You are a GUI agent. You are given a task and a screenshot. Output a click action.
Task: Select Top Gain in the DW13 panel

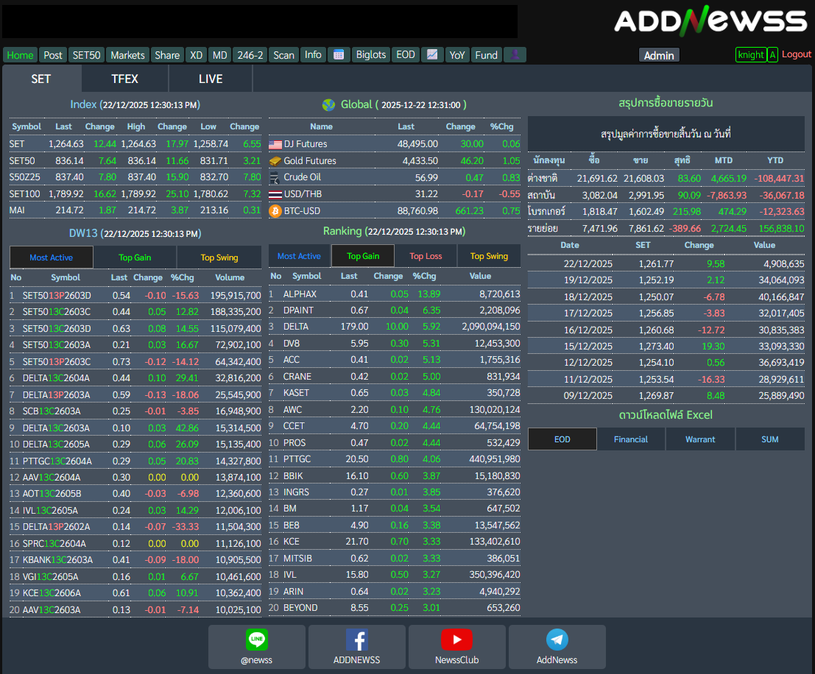pyautogui.click(x=135, y=258)
